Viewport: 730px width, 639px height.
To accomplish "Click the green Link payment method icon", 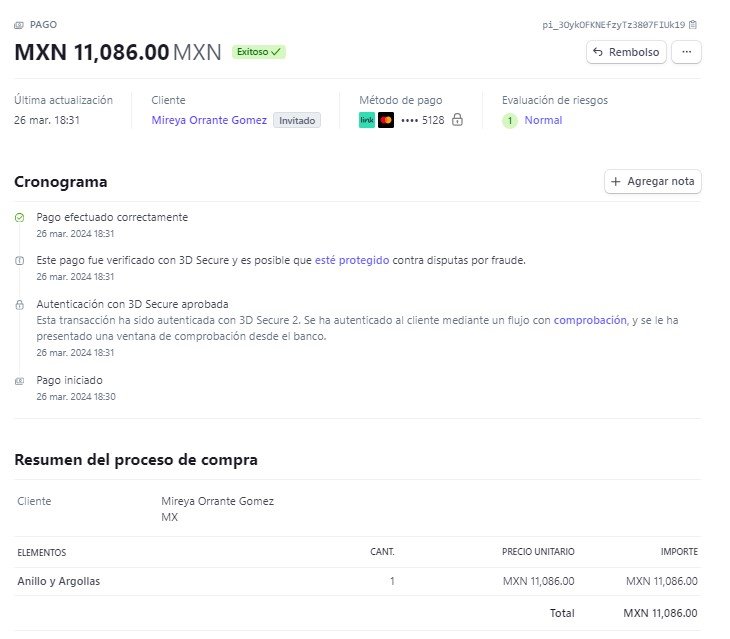I will [x=367, y=120].
